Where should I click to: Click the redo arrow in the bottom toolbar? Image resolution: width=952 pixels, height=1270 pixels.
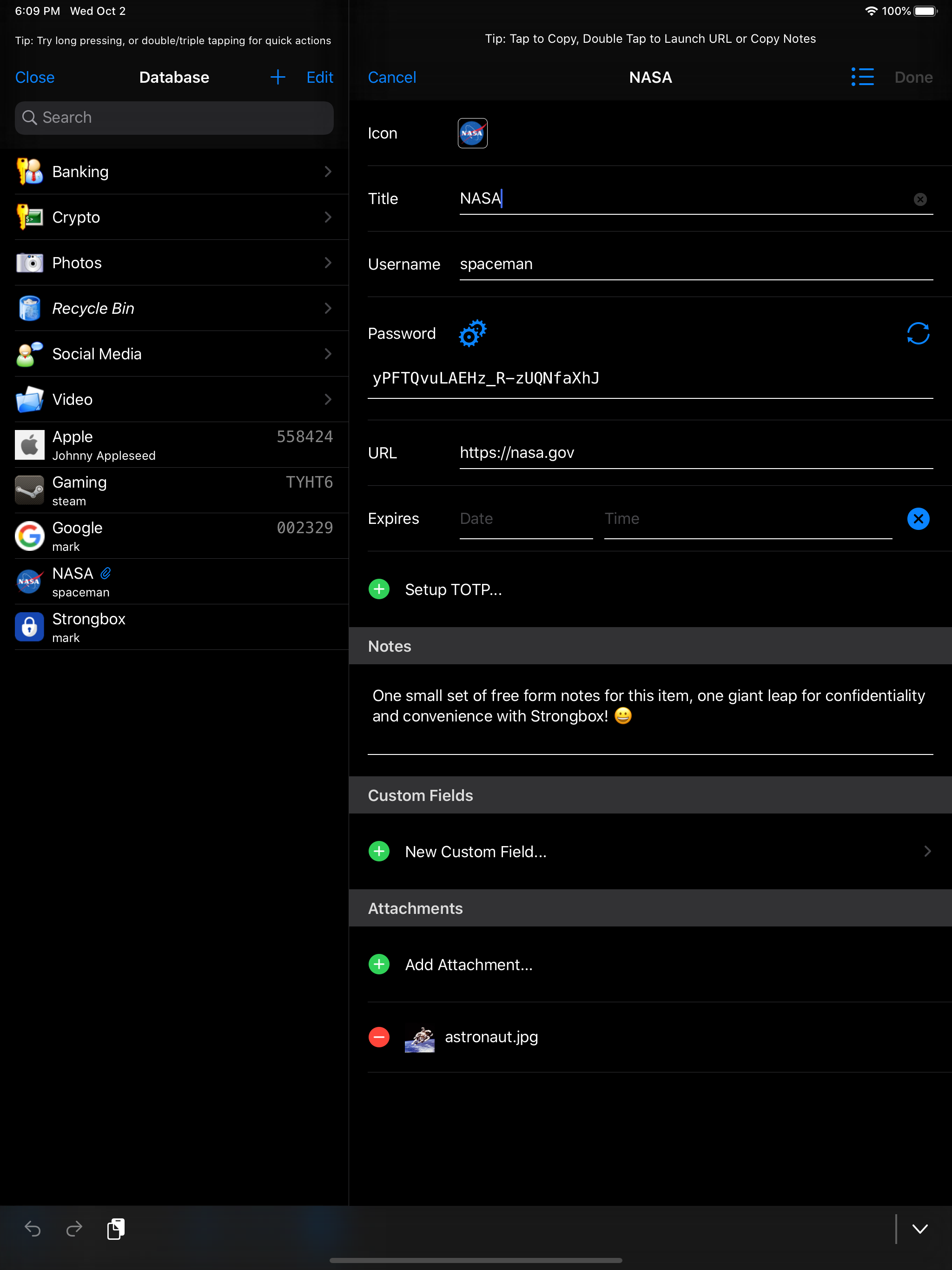(x=74, y=1229)
